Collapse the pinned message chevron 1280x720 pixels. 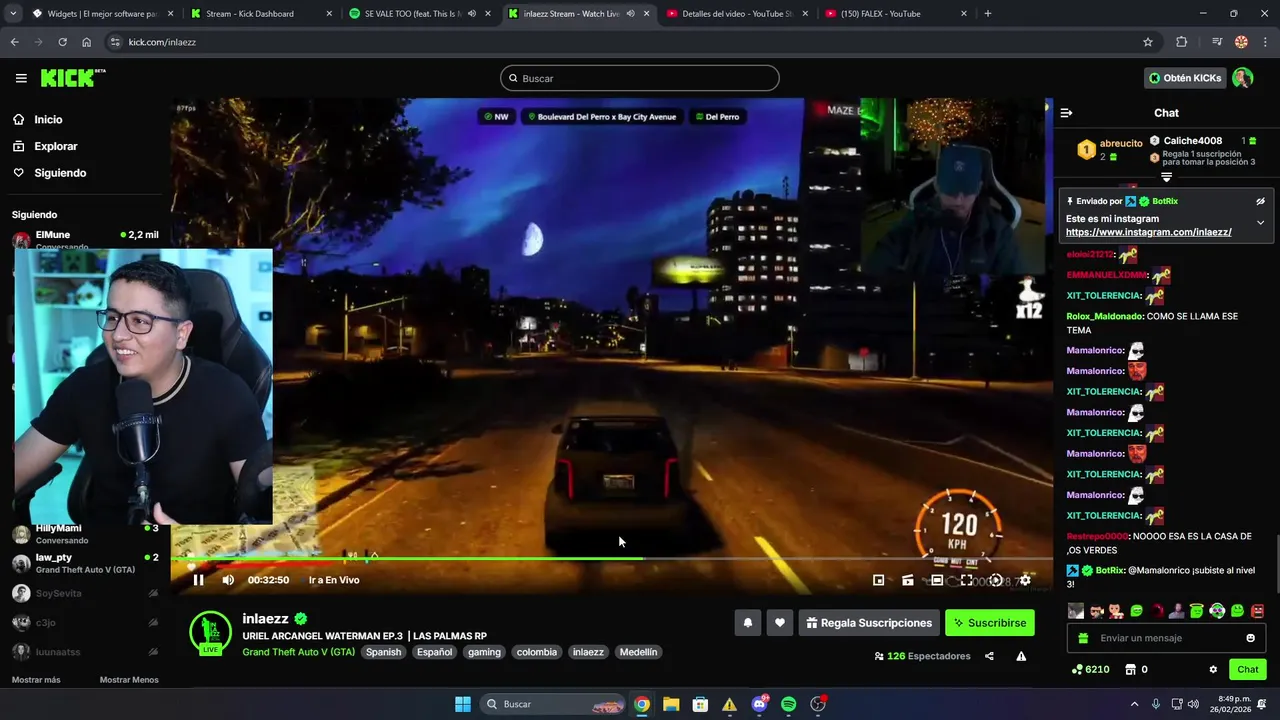(x=1260, y=222)
